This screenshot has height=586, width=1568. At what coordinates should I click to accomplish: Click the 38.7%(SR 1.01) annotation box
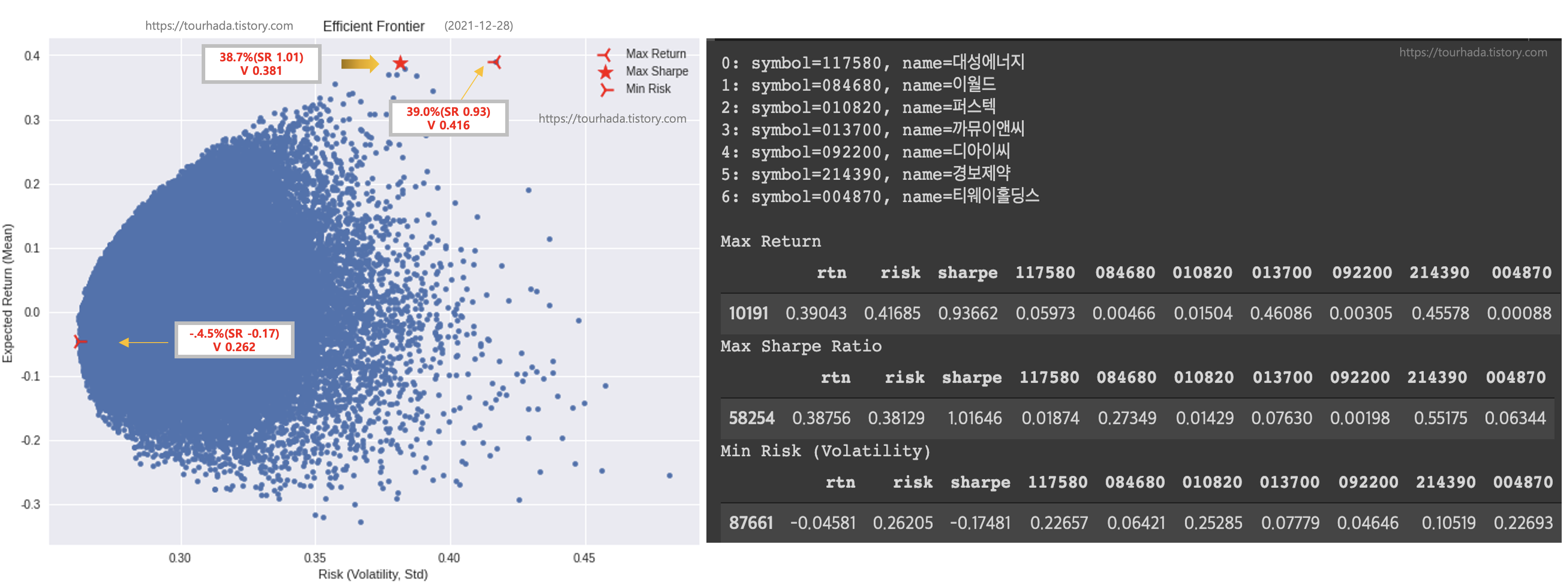tap(261, 64)
